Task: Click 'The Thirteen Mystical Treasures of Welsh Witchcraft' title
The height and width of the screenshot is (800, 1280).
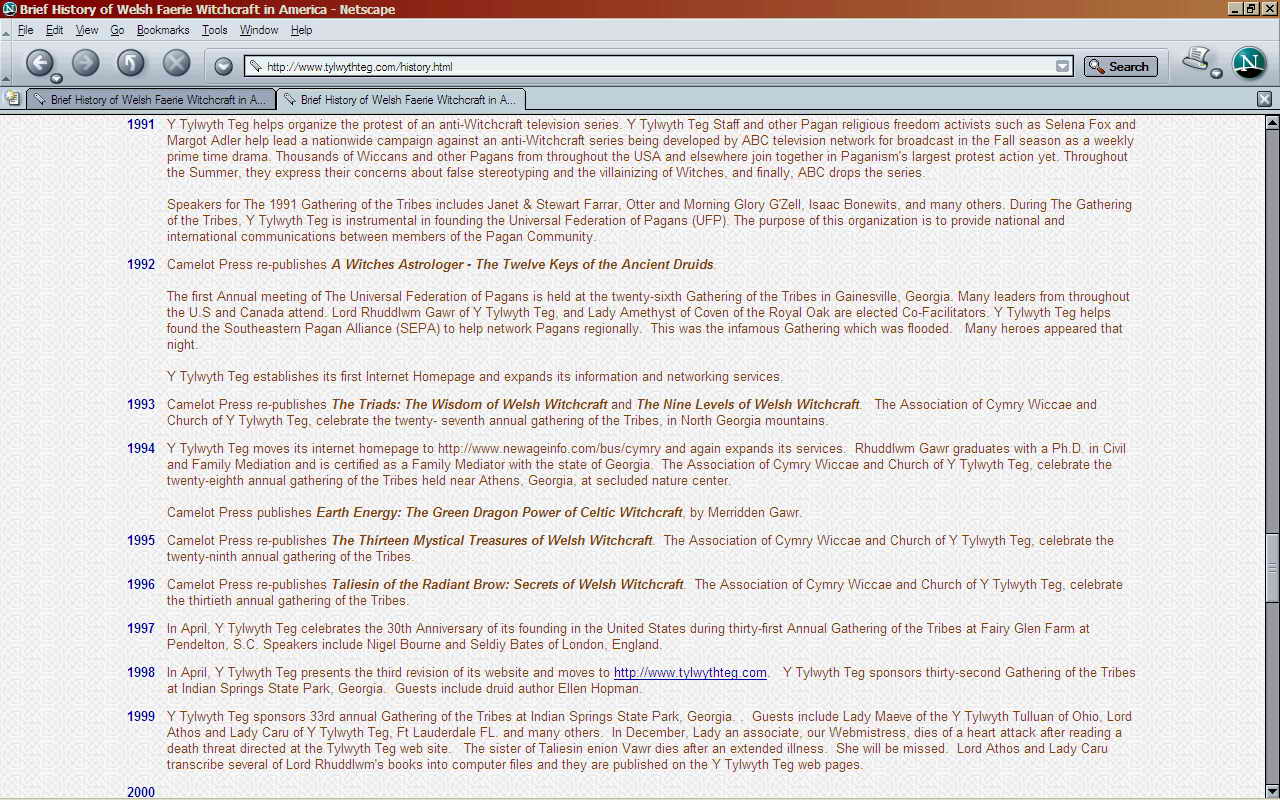Action: [x=492, y=541]
